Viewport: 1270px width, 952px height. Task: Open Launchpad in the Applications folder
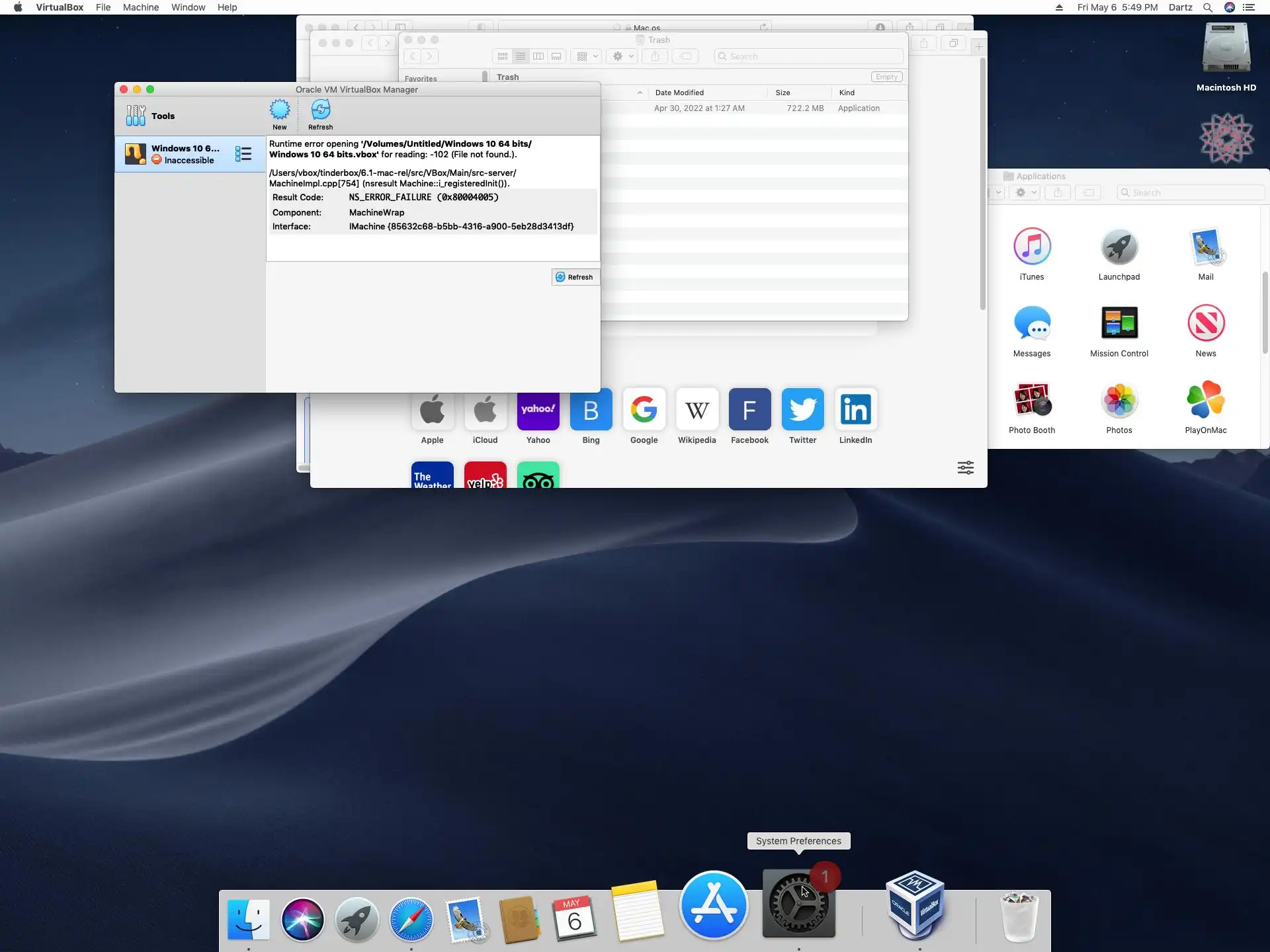(x=1119, y=247)
